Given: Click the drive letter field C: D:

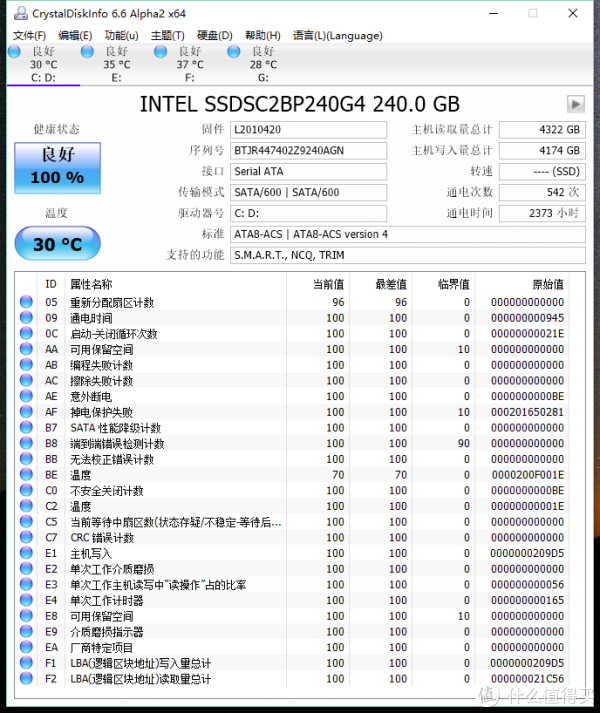Looking at the screenshot, I should 308,213.
